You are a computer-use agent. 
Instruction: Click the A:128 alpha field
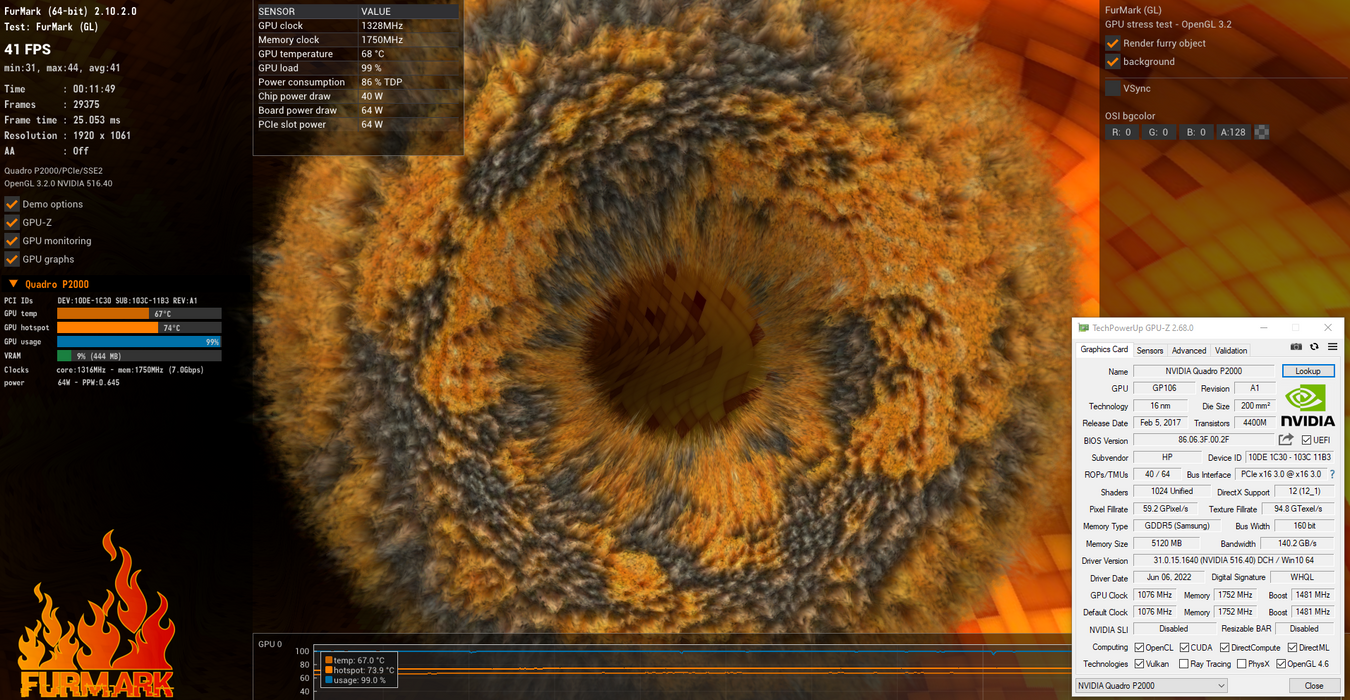pyautogui.click(x=1234, y=132)
